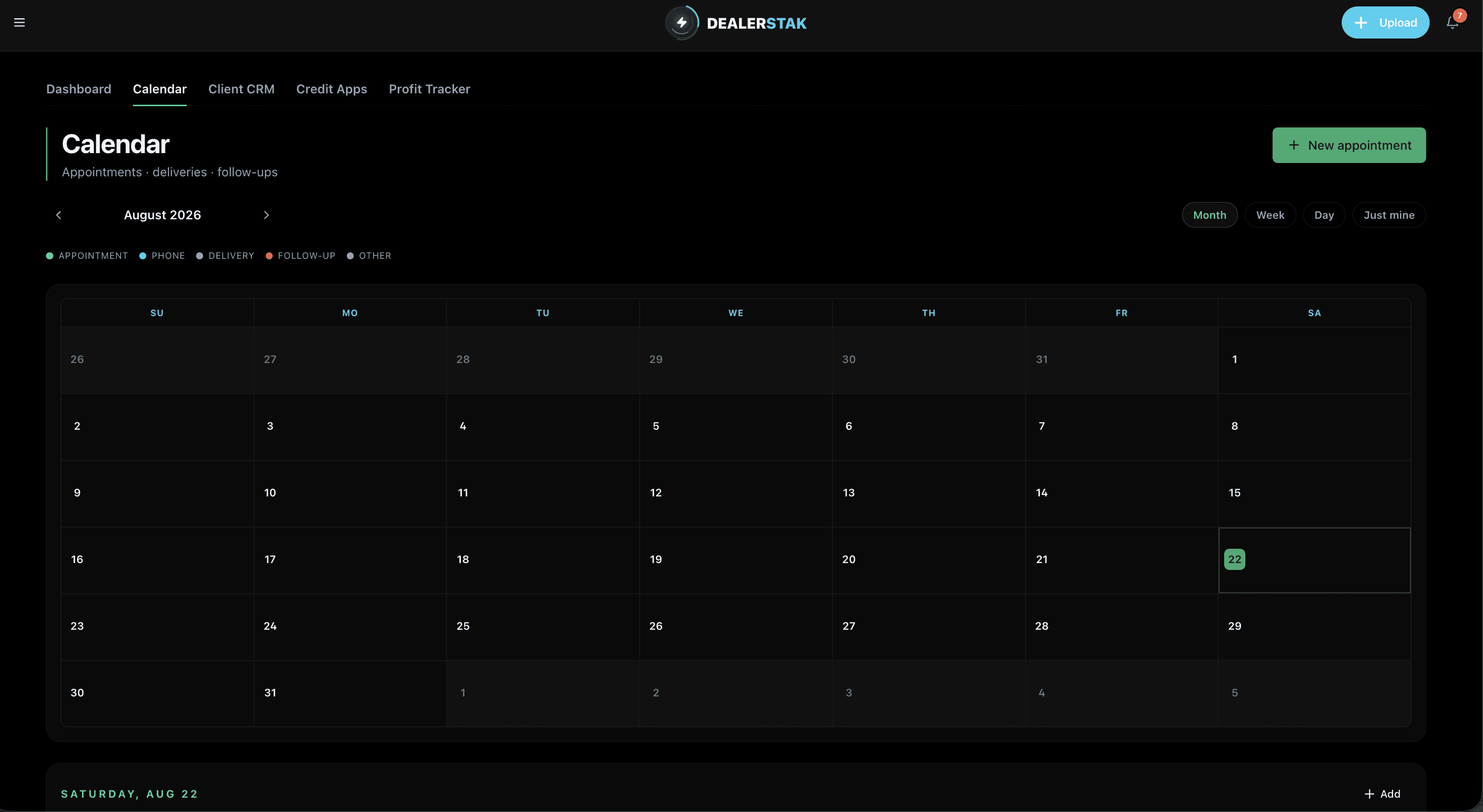
Task: Open Client CRM tab
Action: [x=241, y=89]
